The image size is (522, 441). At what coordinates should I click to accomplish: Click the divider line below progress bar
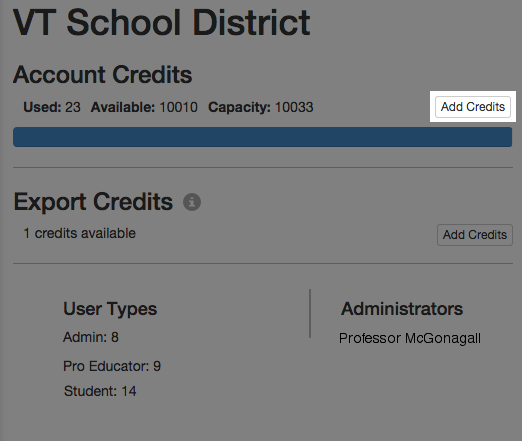pyautogui.click(x=263, y=167)
